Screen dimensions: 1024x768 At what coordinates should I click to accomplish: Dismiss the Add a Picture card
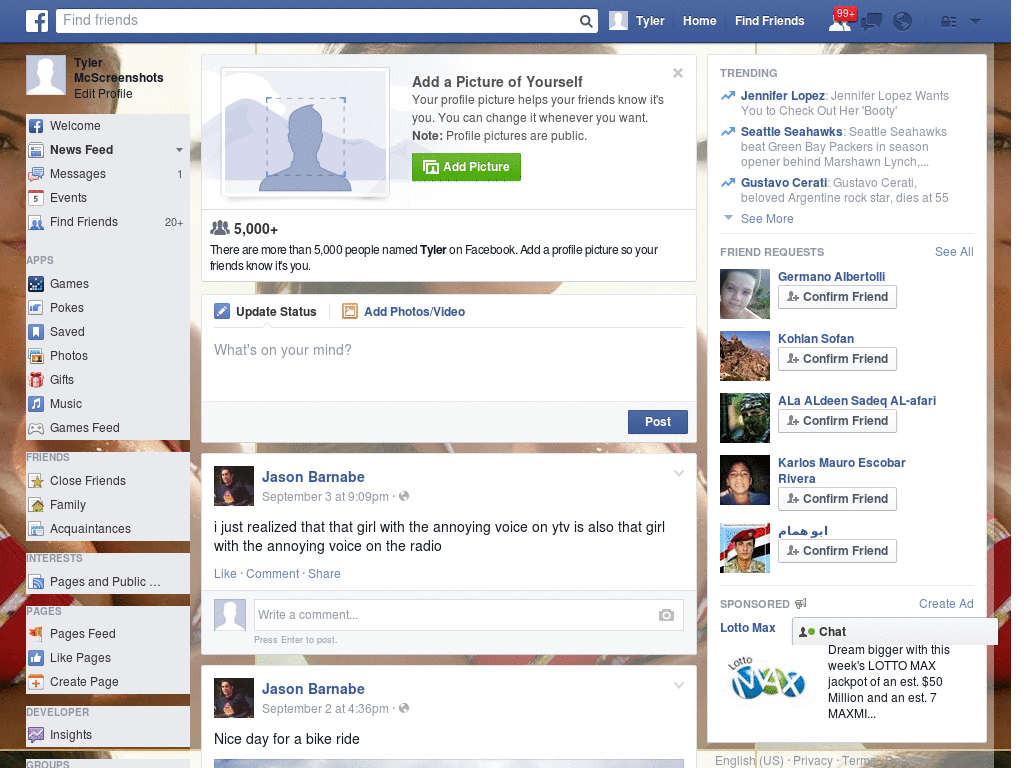(678, 73)
